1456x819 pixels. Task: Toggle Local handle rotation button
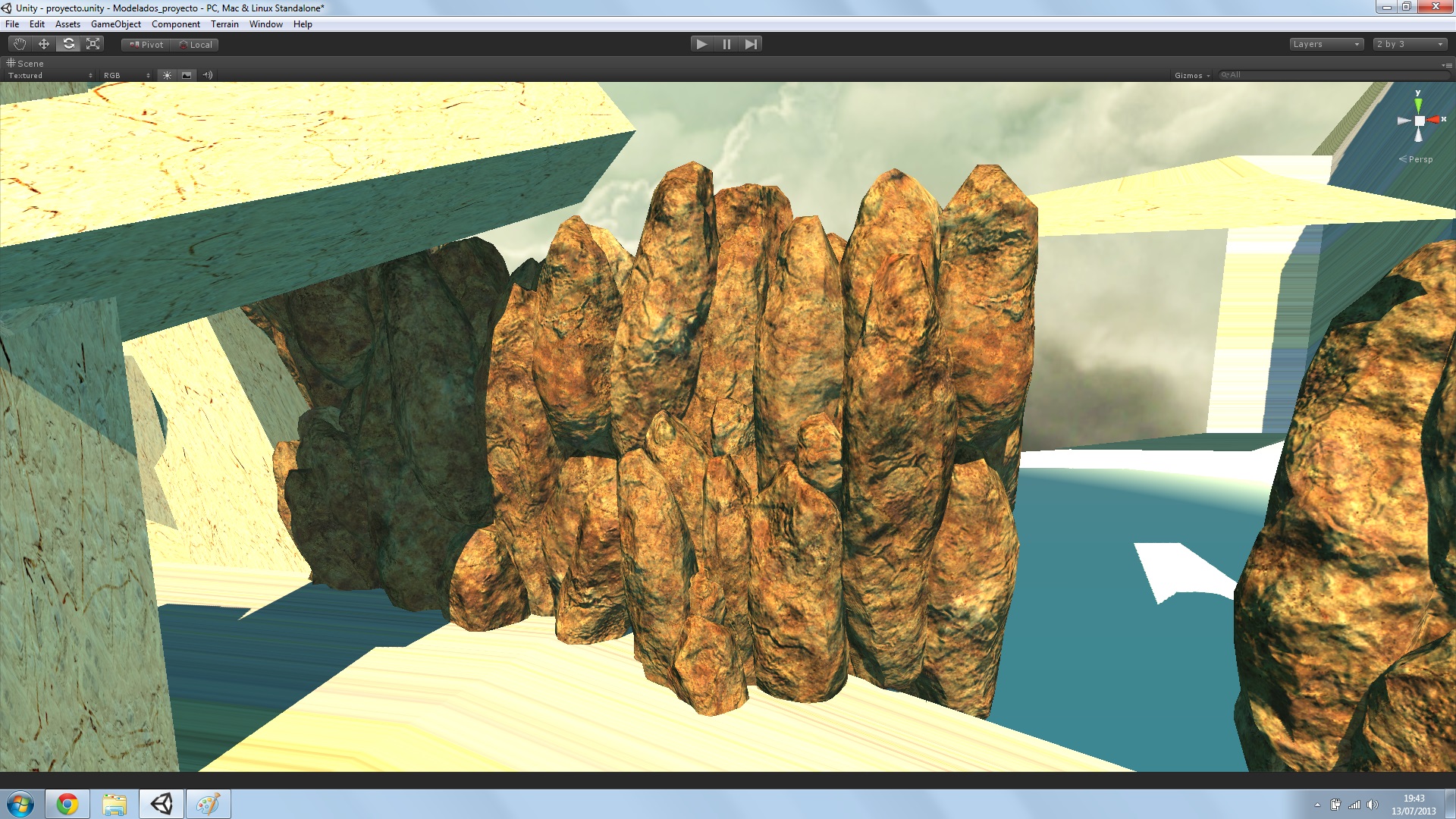tap(196, 45)
